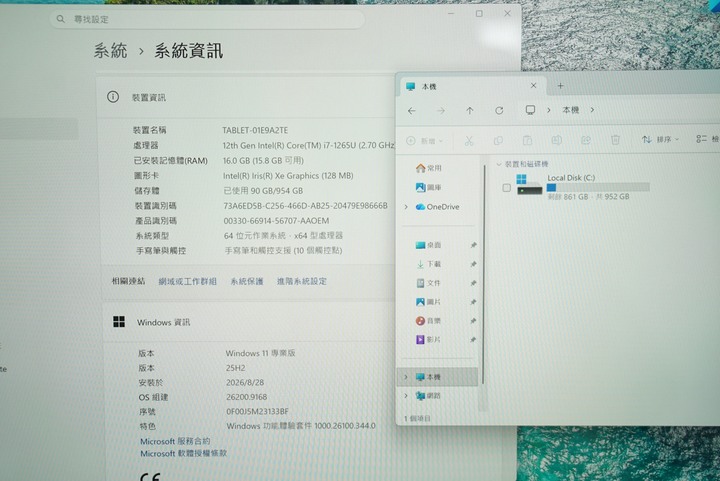Screen dimensions: 720x481
Task: Select device name TABLET-01E9A2TE text
Action: click(x=255, y=130)
